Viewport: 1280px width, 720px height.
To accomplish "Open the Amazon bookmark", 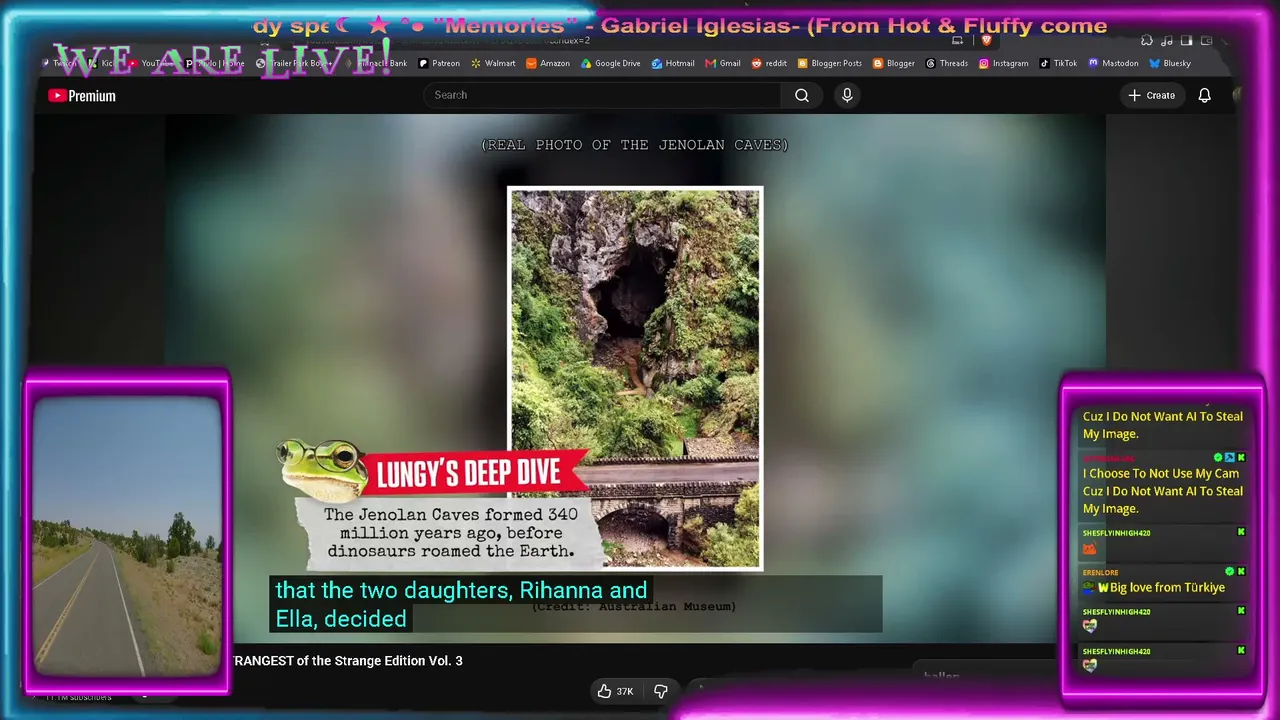I will pos(548,63).
